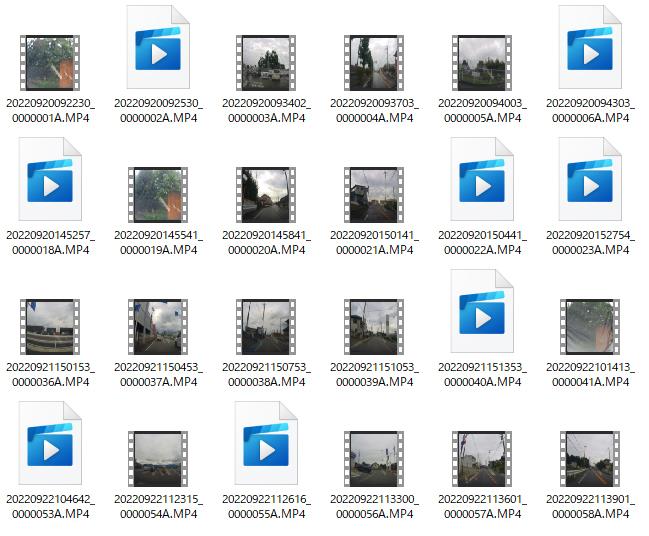Screen dimensions: 649x536
Task: Choose thumbnail for 0000057A.MP4
Action: (482, 459)
